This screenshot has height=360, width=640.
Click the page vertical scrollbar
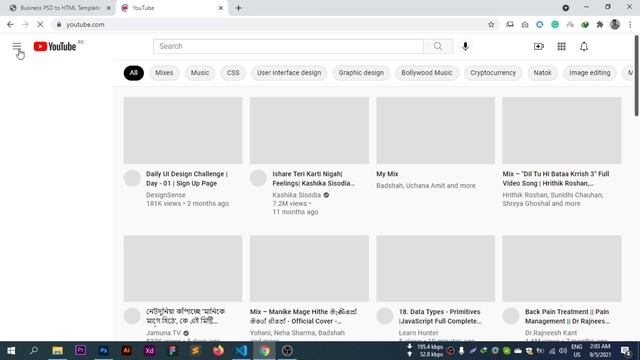click(637, 76)
